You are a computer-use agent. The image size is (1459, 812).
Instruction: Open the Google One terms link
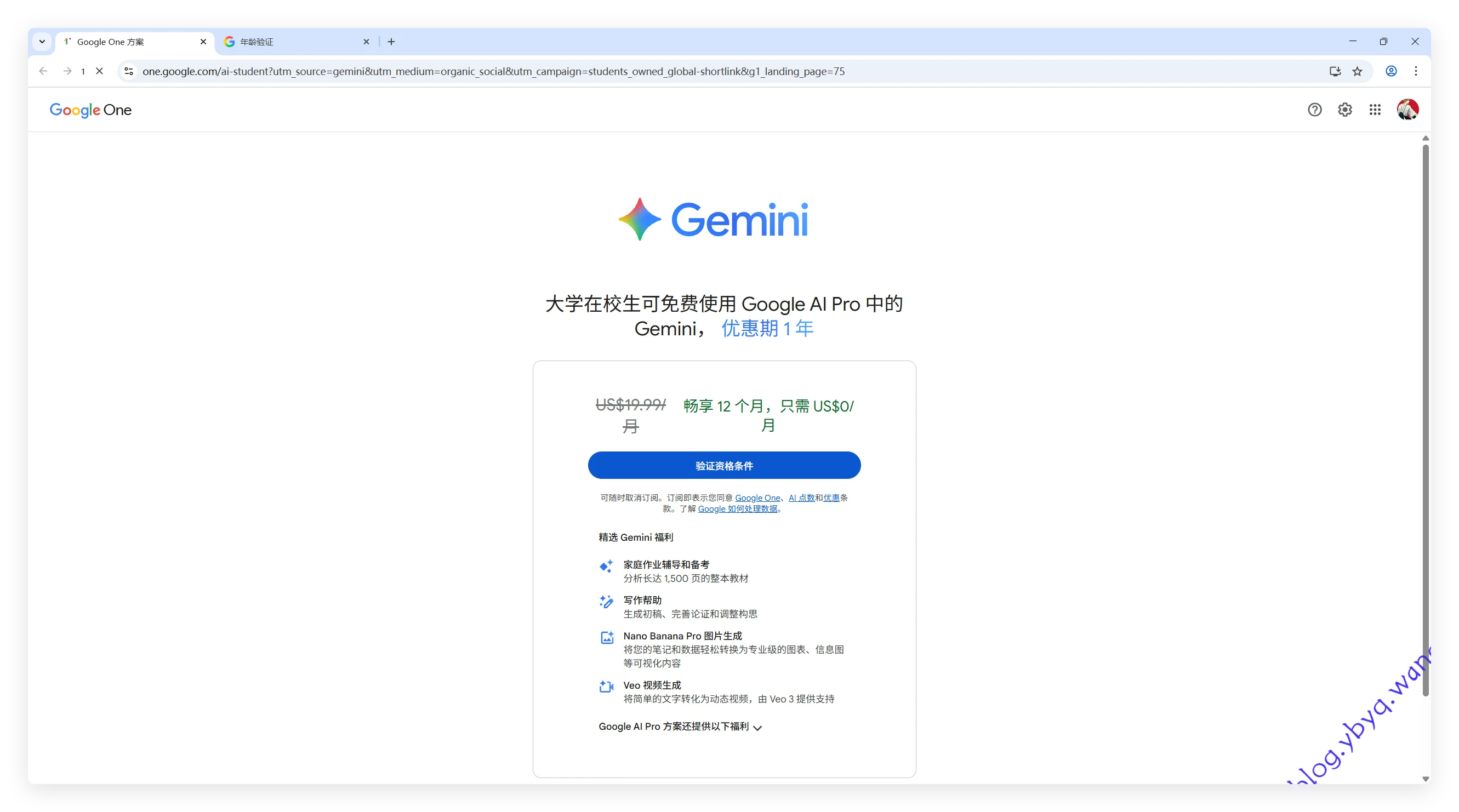(x=757, y=498)
